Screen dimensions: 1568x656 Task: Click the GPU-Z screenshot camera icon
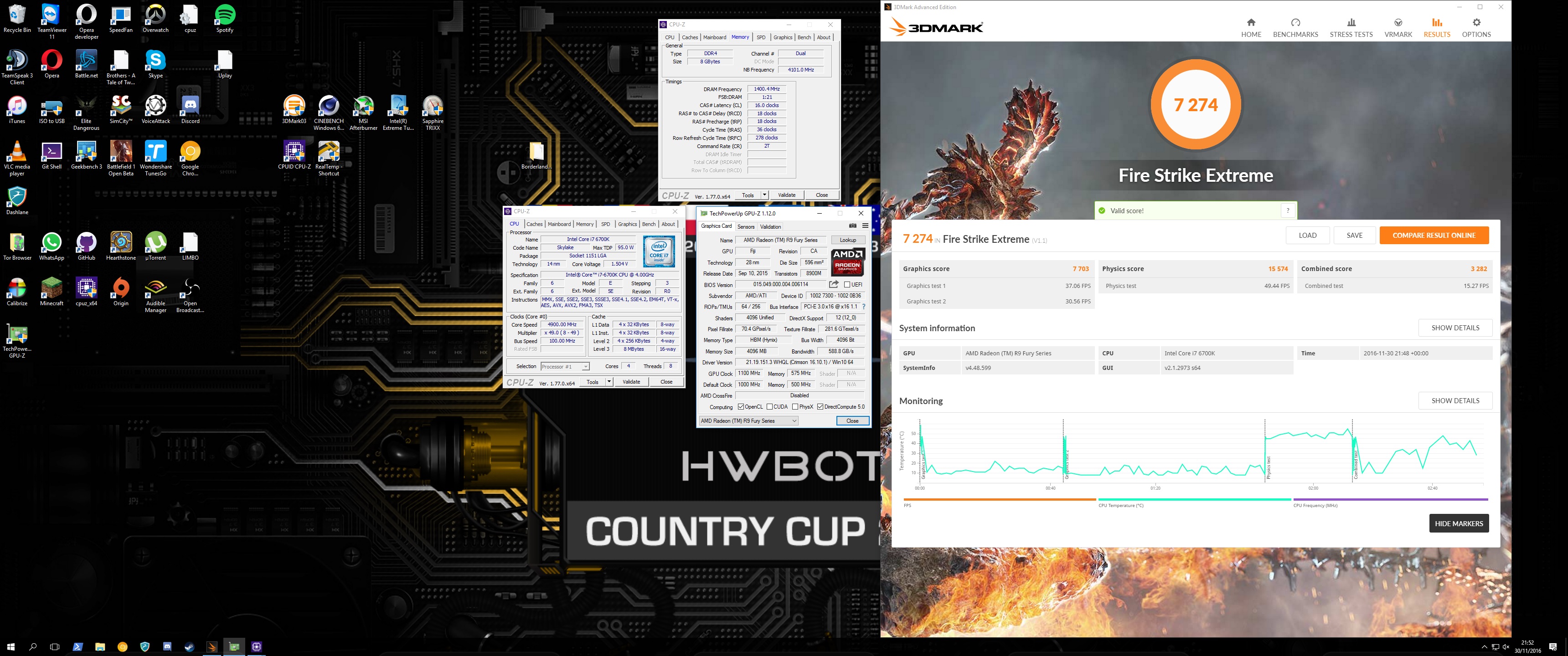pos(852,226)
